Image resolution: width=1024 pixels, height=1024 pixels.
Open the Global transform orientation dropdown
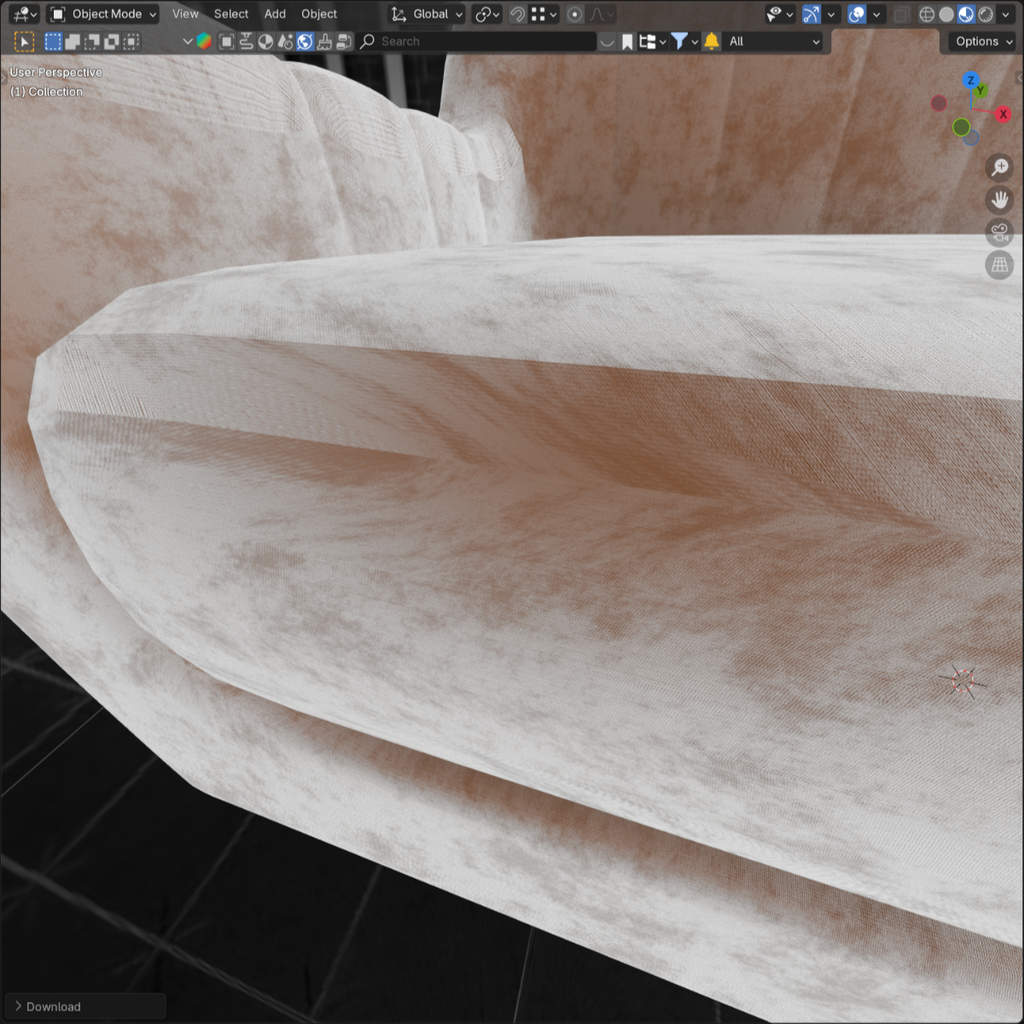tap(425, 14)
